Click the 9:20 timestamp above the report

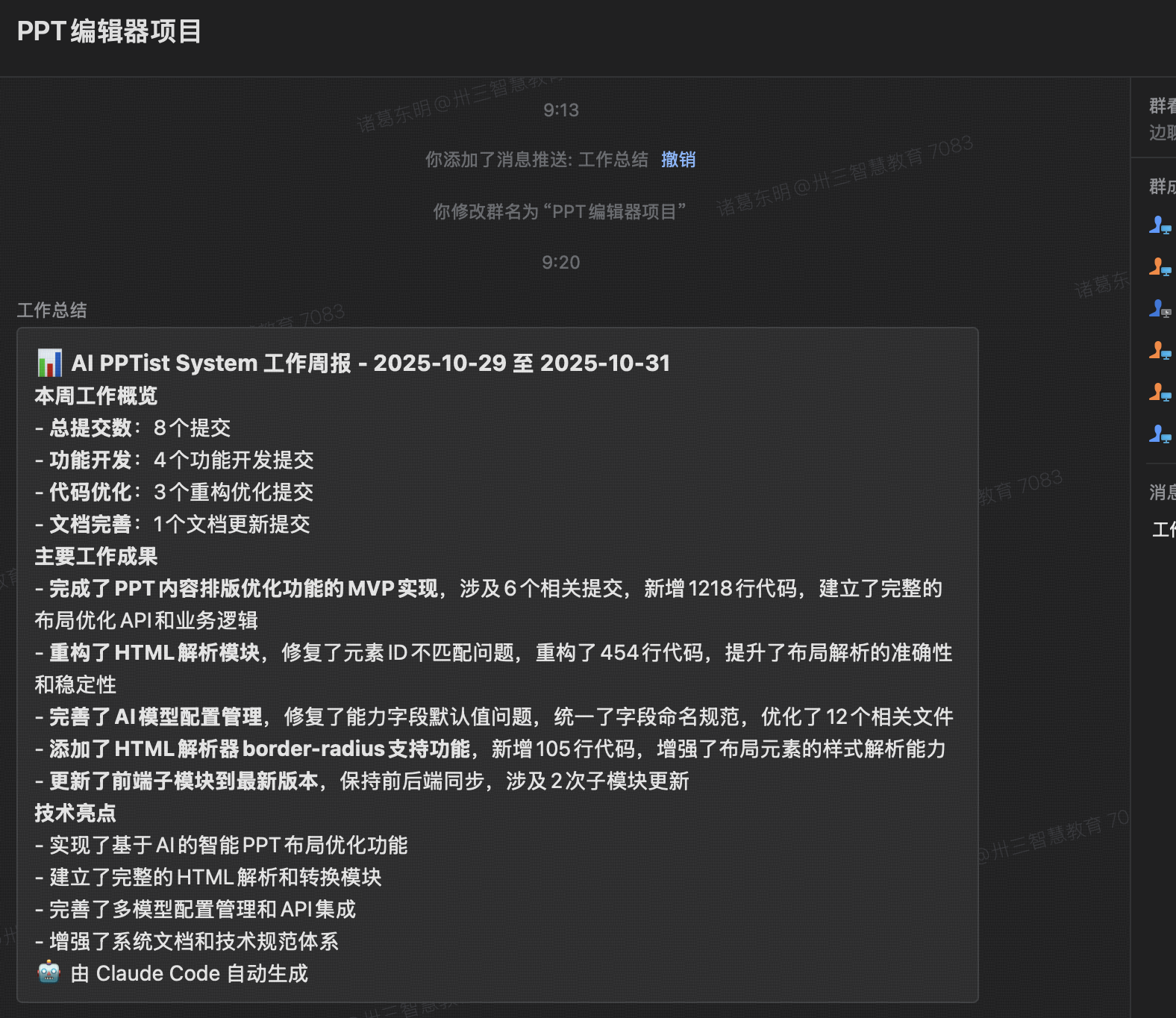coord(561,263)
